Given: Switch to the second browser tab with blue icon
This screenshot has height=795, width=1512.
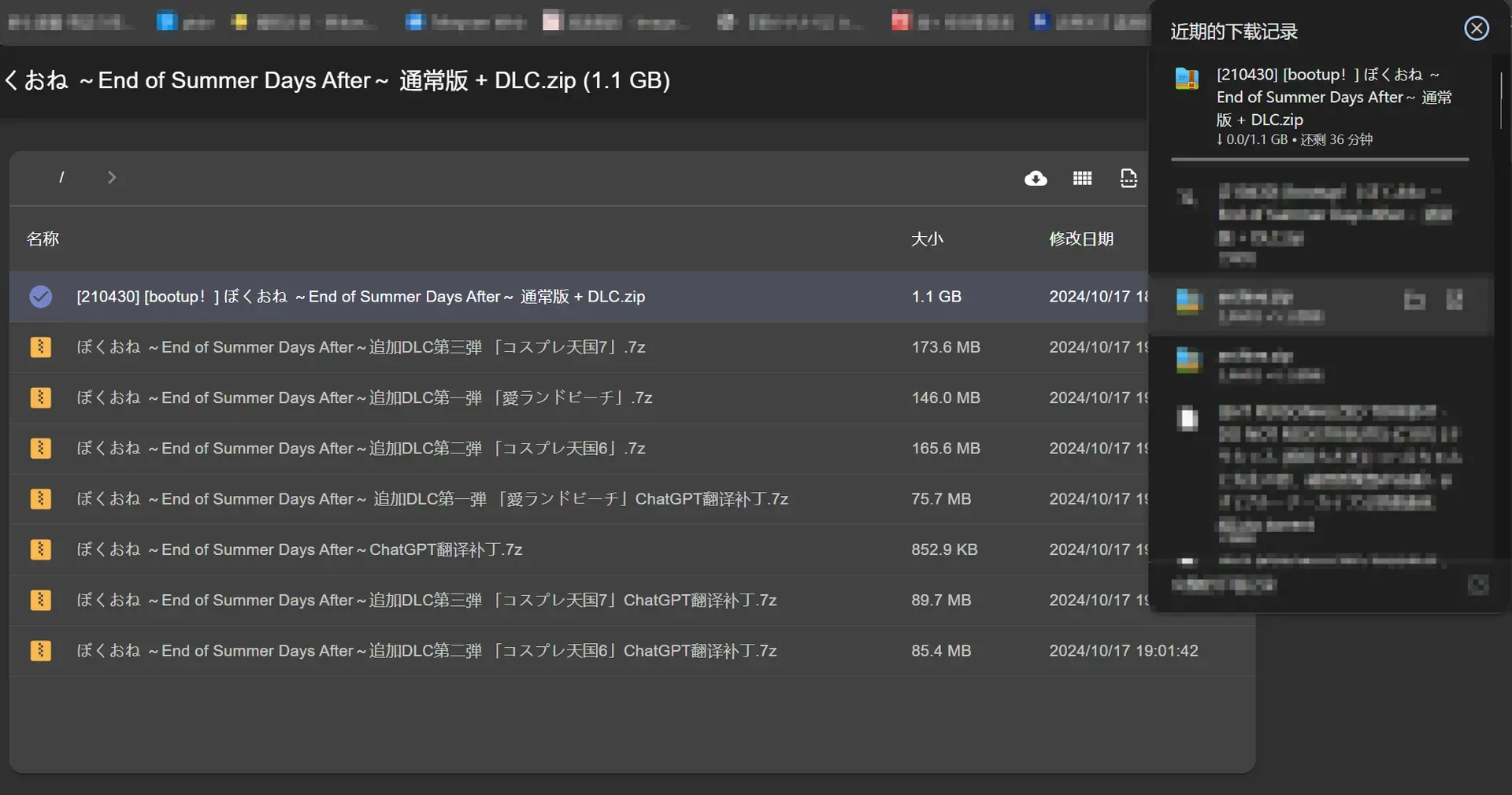Looking at the screenshot, I should 186,22.
